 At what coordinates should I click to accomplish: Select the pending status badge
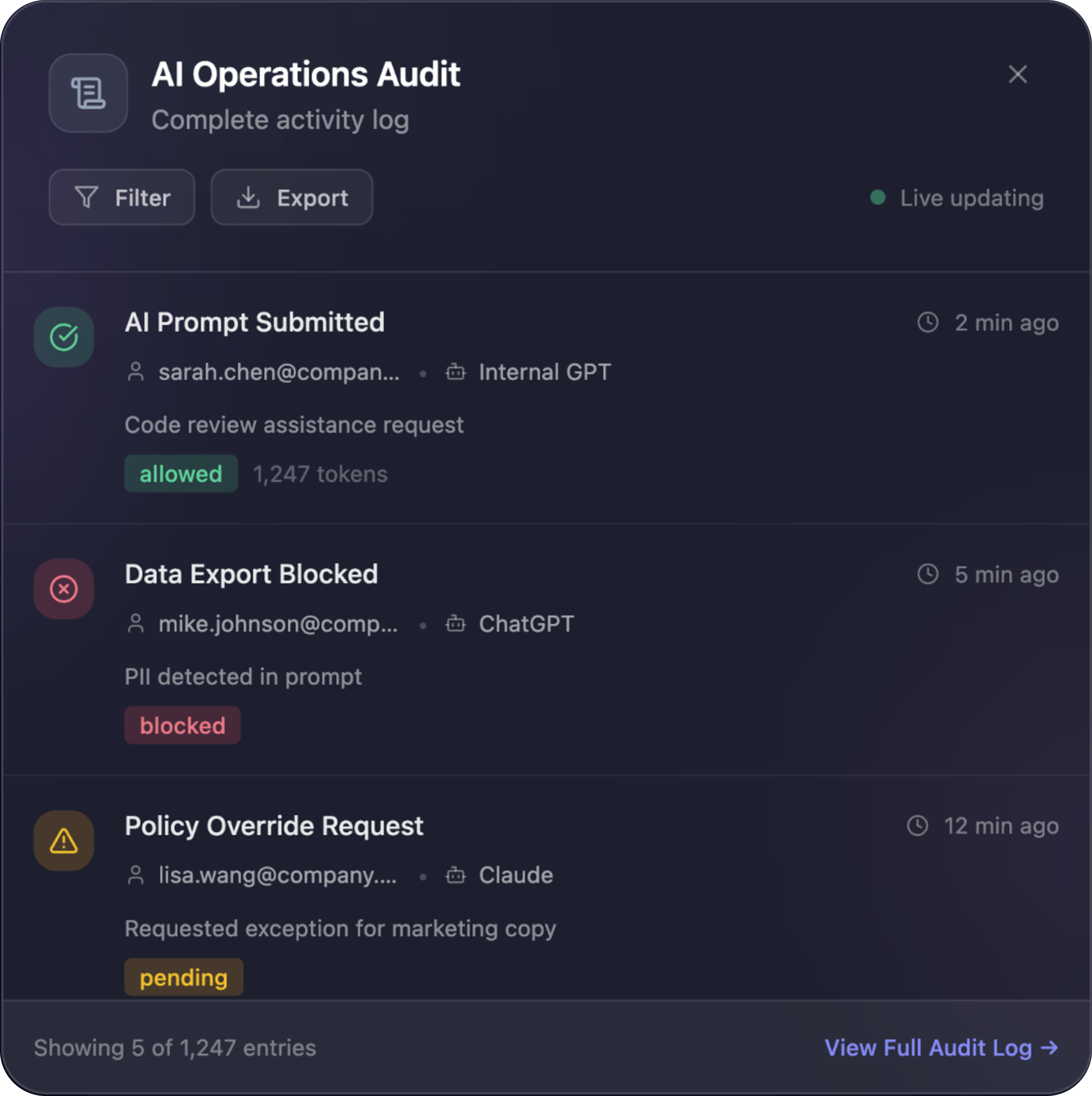click(x=183, y=977)
